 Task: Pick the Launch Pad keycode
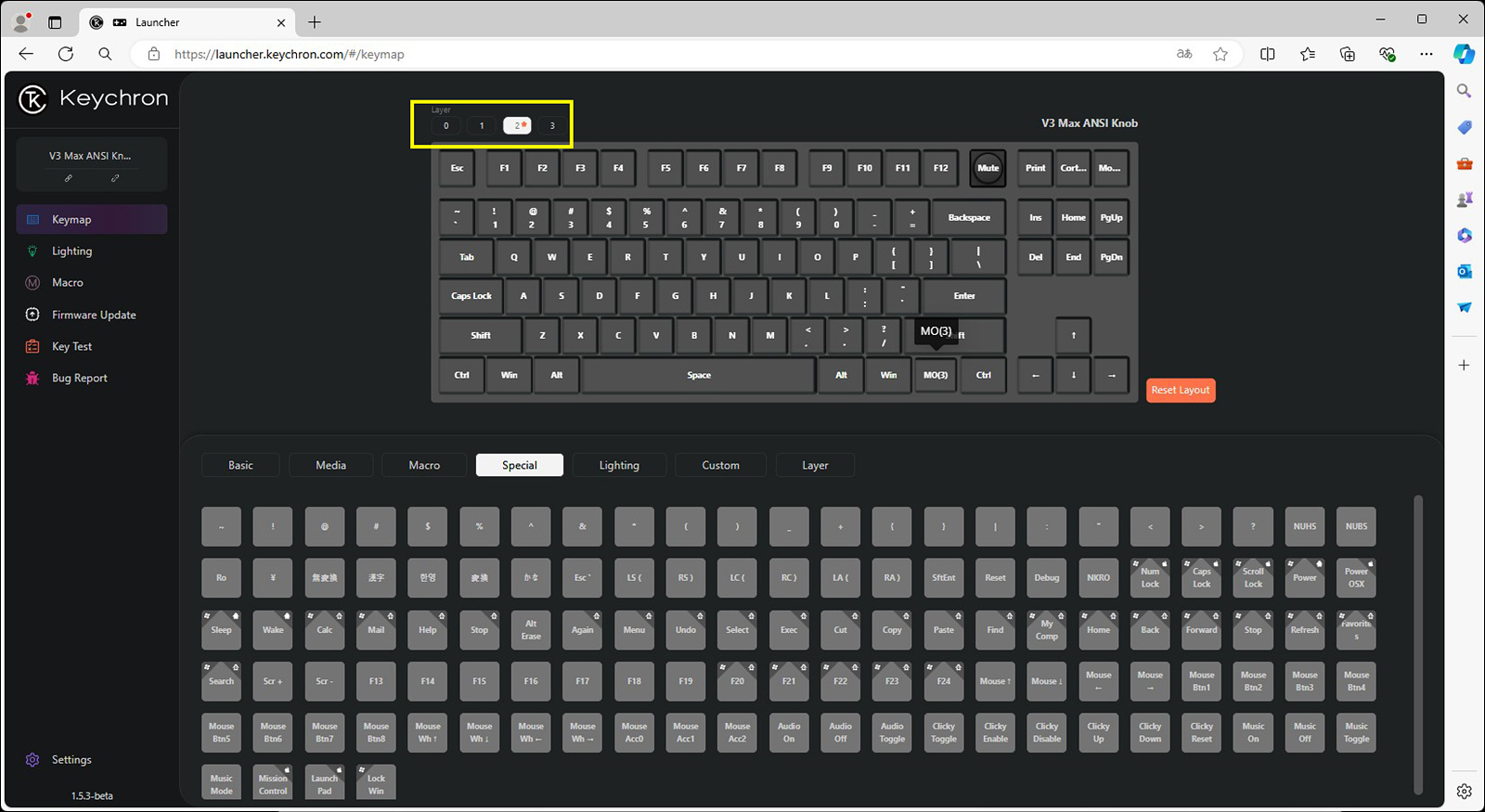(x=325, y=783)
